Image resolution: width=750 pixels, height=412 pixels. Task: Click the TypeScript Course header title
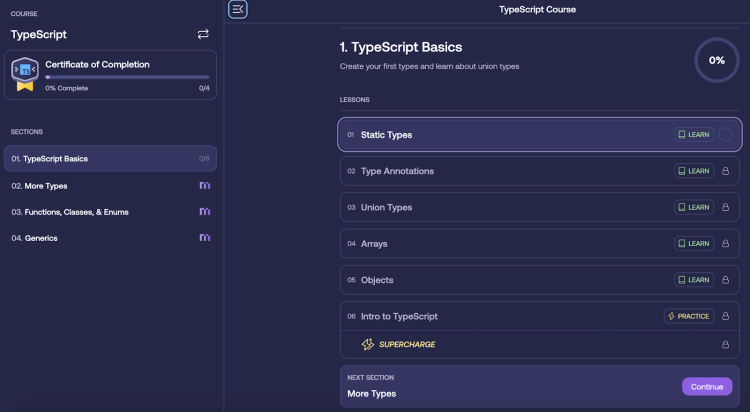(x=537, y=10)
